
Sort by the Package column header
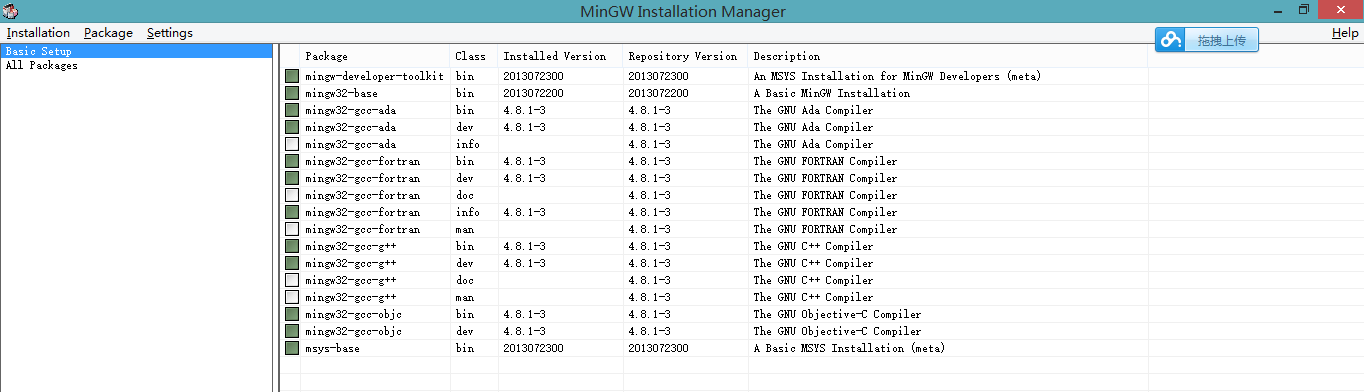[x=375, y=57]
